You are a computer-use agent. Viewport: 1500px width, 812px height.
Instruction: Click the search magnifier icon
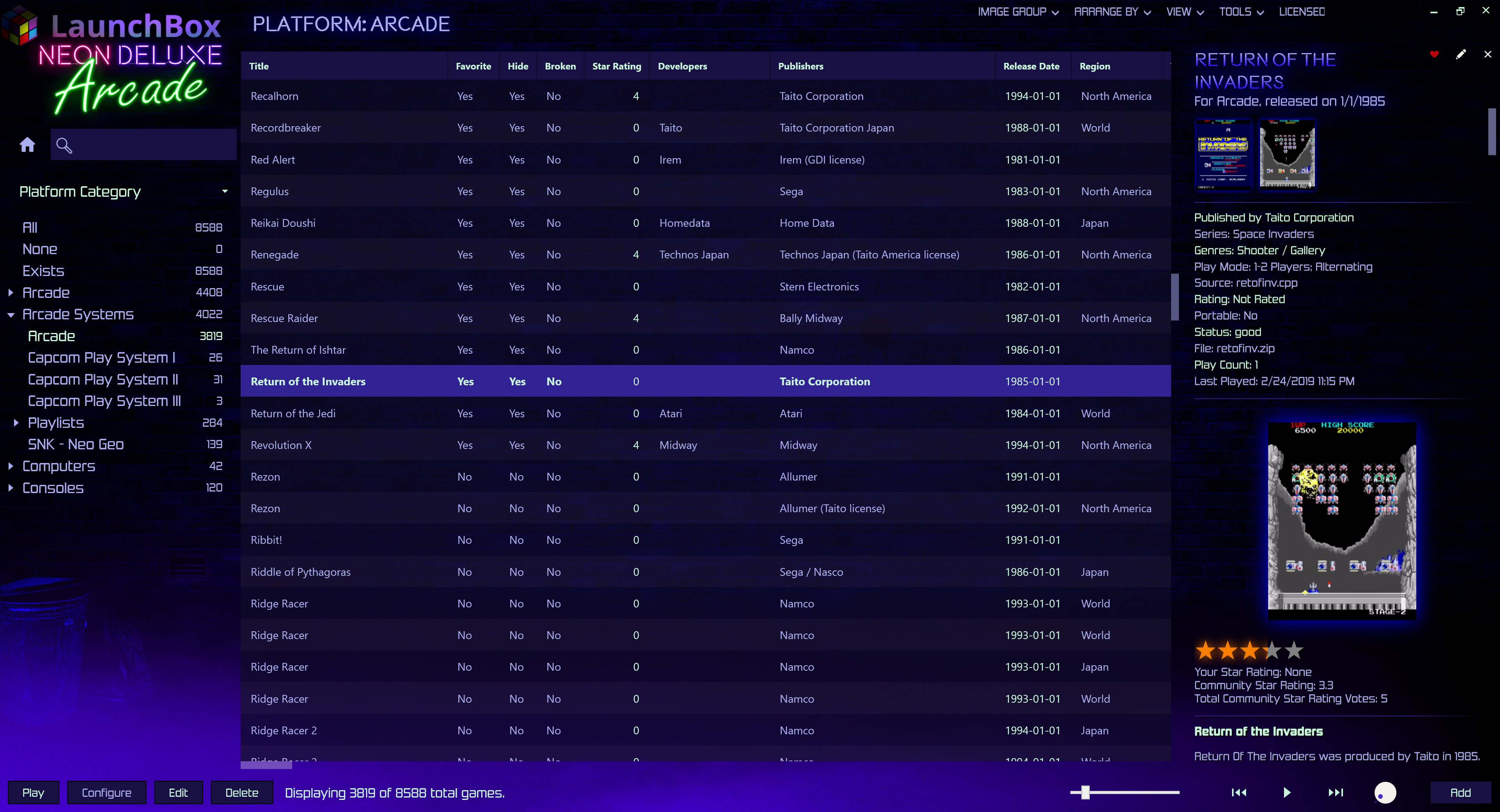pyautogui.click(x=64, y=145)
